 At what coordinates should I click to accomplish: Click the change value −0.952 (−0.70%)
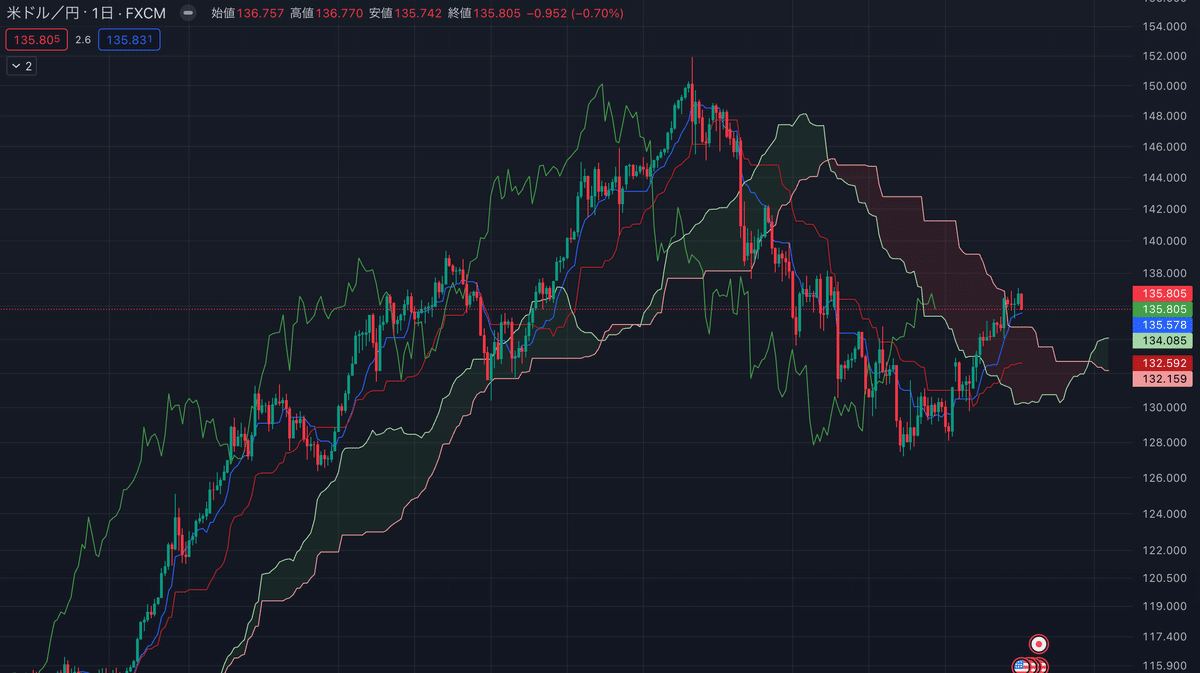tap(573, 14)
